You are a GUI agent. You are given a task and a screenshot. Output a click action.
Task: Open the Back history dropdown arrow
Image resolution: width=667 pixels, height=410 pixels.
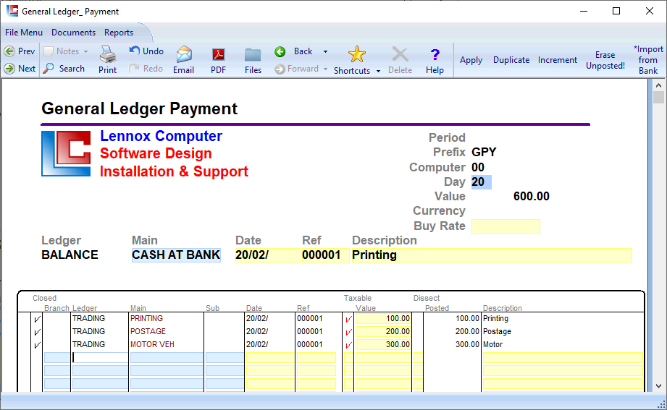click(x=325, y=51)
